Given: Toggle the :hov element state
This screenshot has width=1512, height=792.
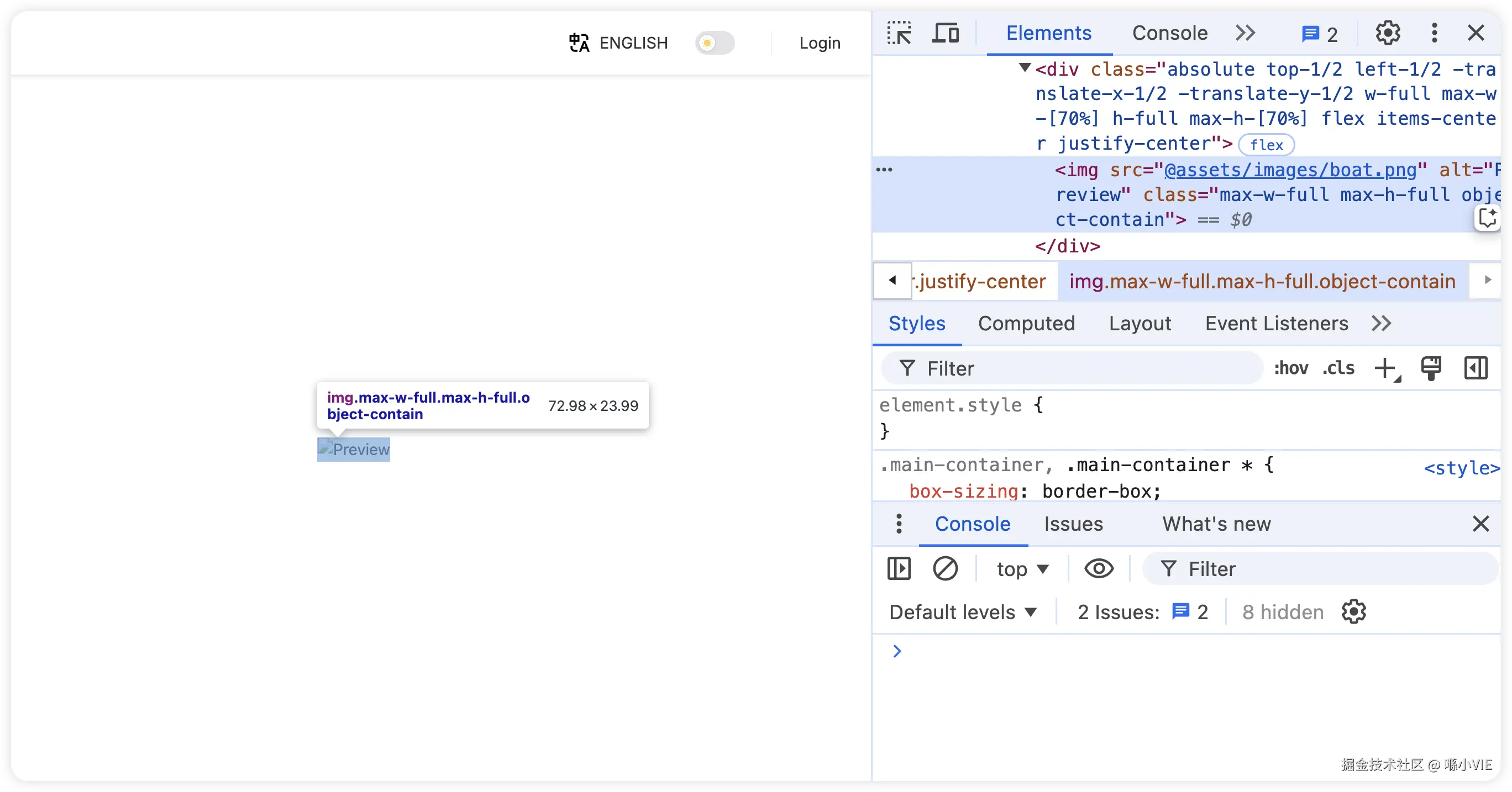Looking at the screenshot, I should coord(1291,368).
